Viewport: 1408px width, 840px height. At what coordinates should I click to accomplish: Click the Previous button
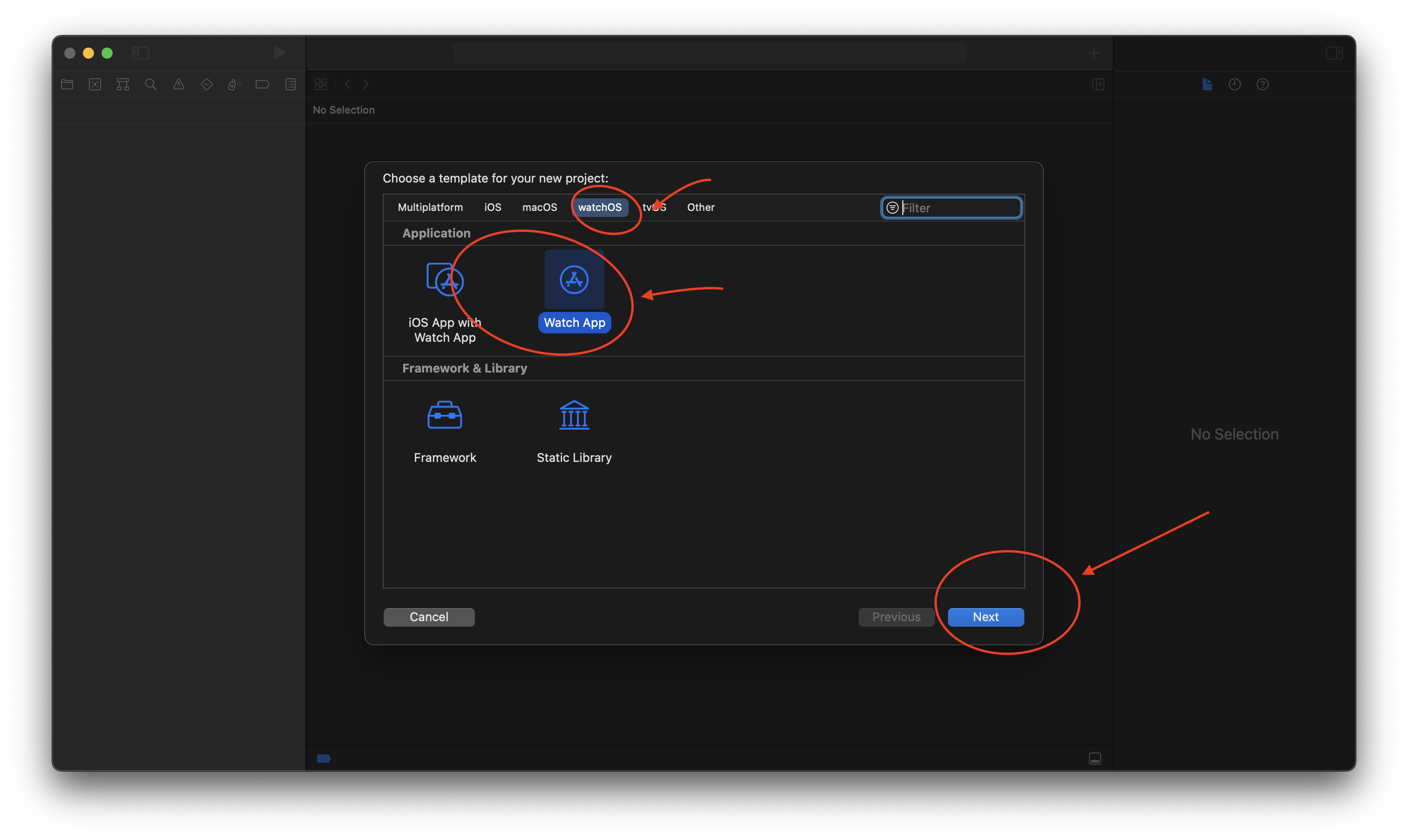point(896,617)
